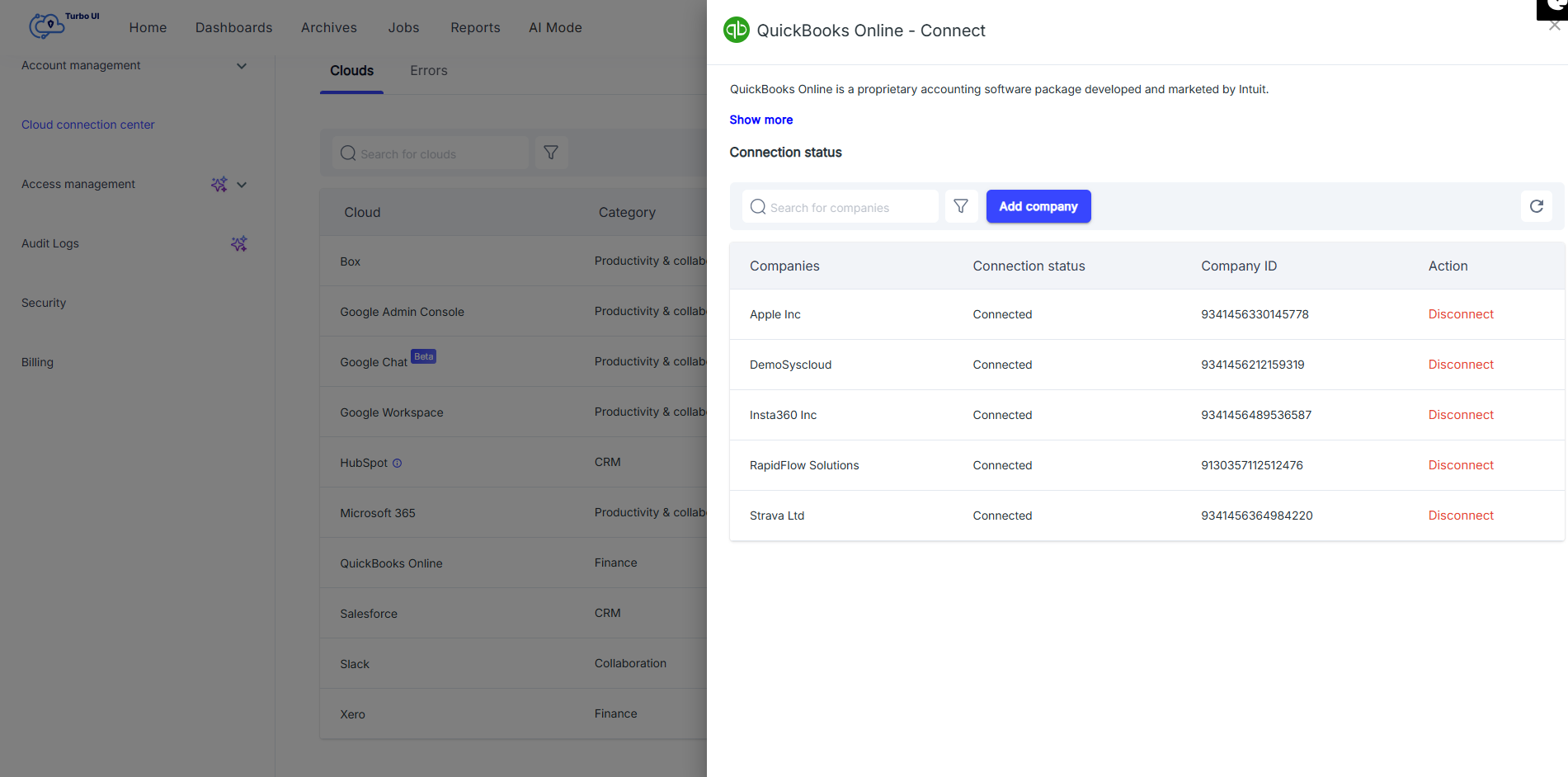Expand the Account management section

(242, 66)
